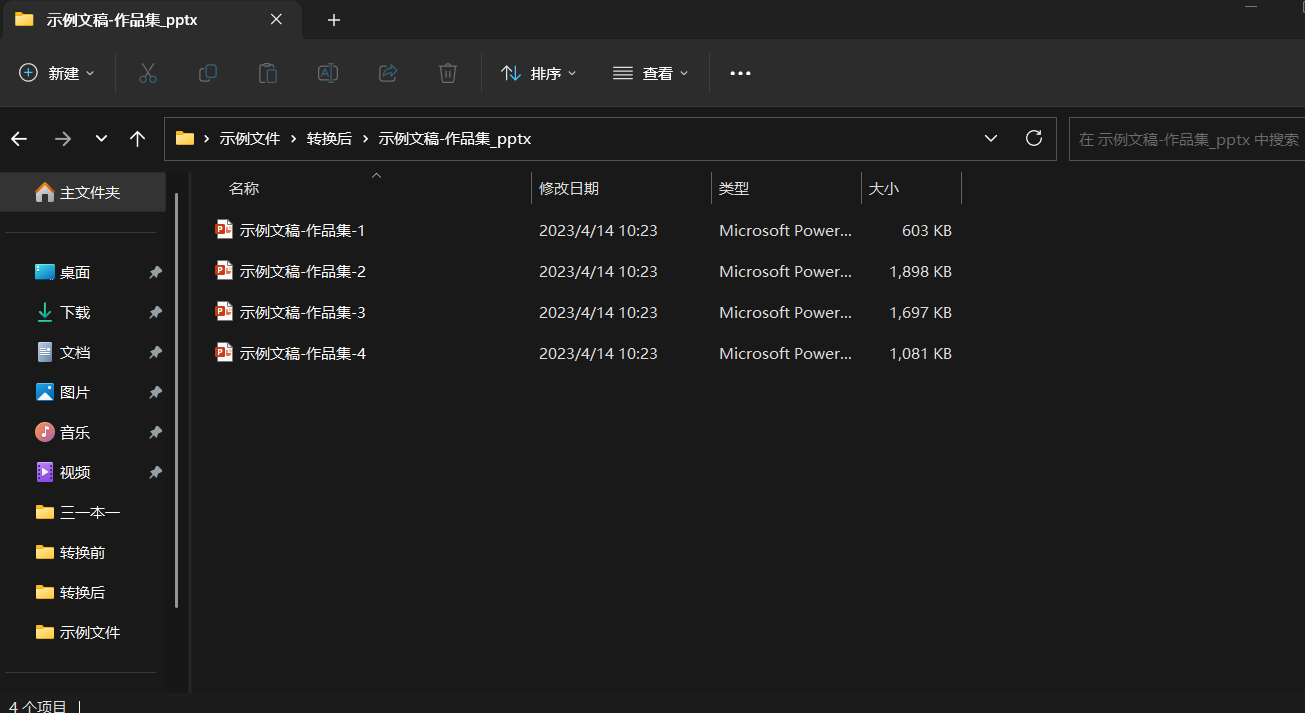The height and width of the screenshot is (713, 1305).
Task: Select the Rename icon
Action: (327, 72)
